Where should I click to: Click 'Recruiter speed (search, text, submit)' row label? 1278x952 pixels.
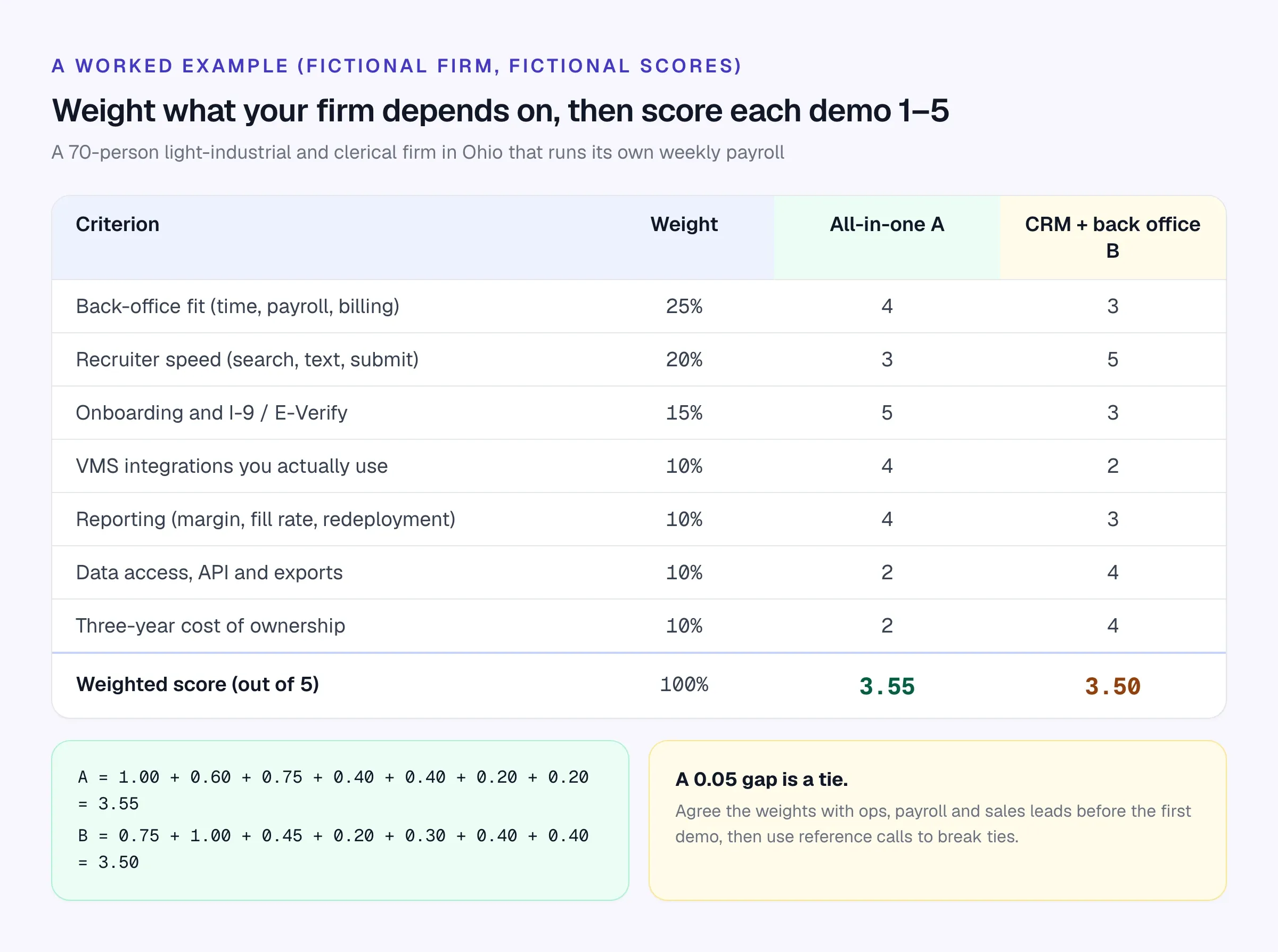point(247,359)
